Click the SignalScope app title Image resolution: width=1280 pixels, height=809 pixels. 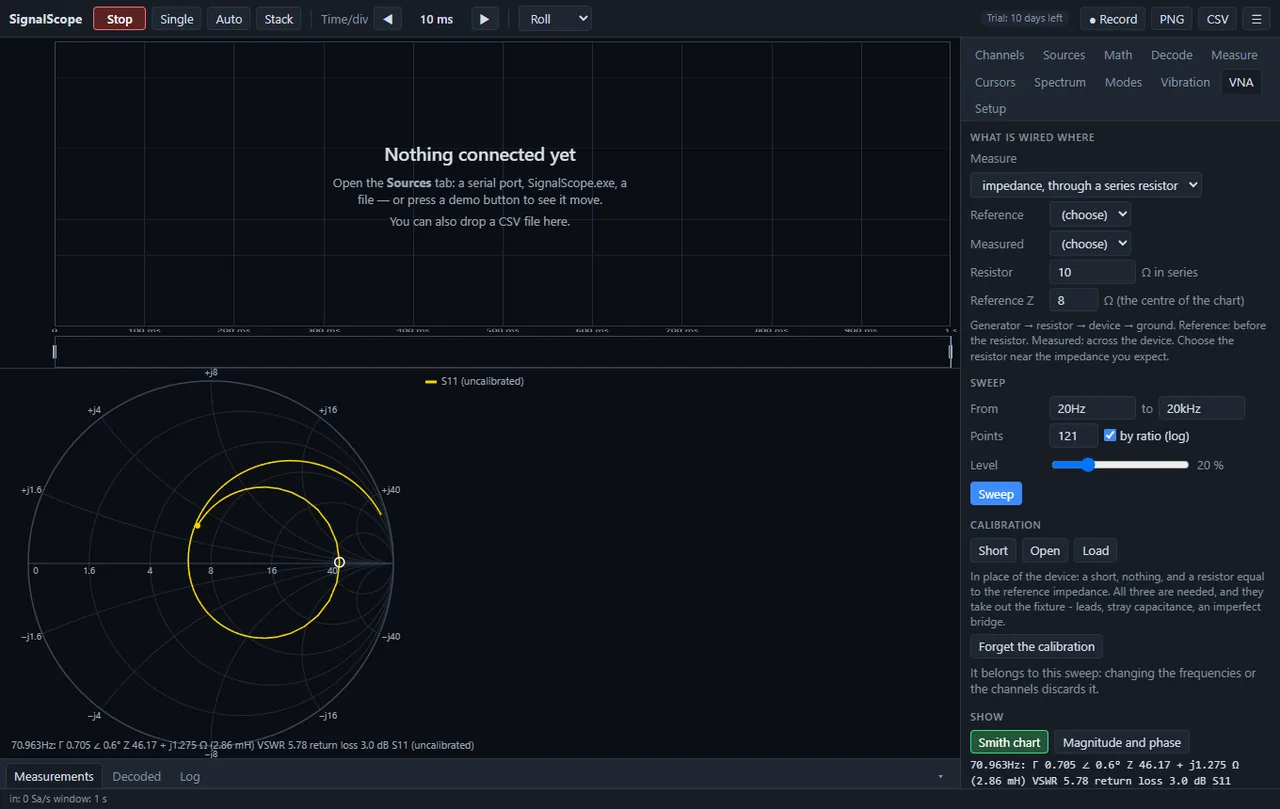(x=46, y=19)
